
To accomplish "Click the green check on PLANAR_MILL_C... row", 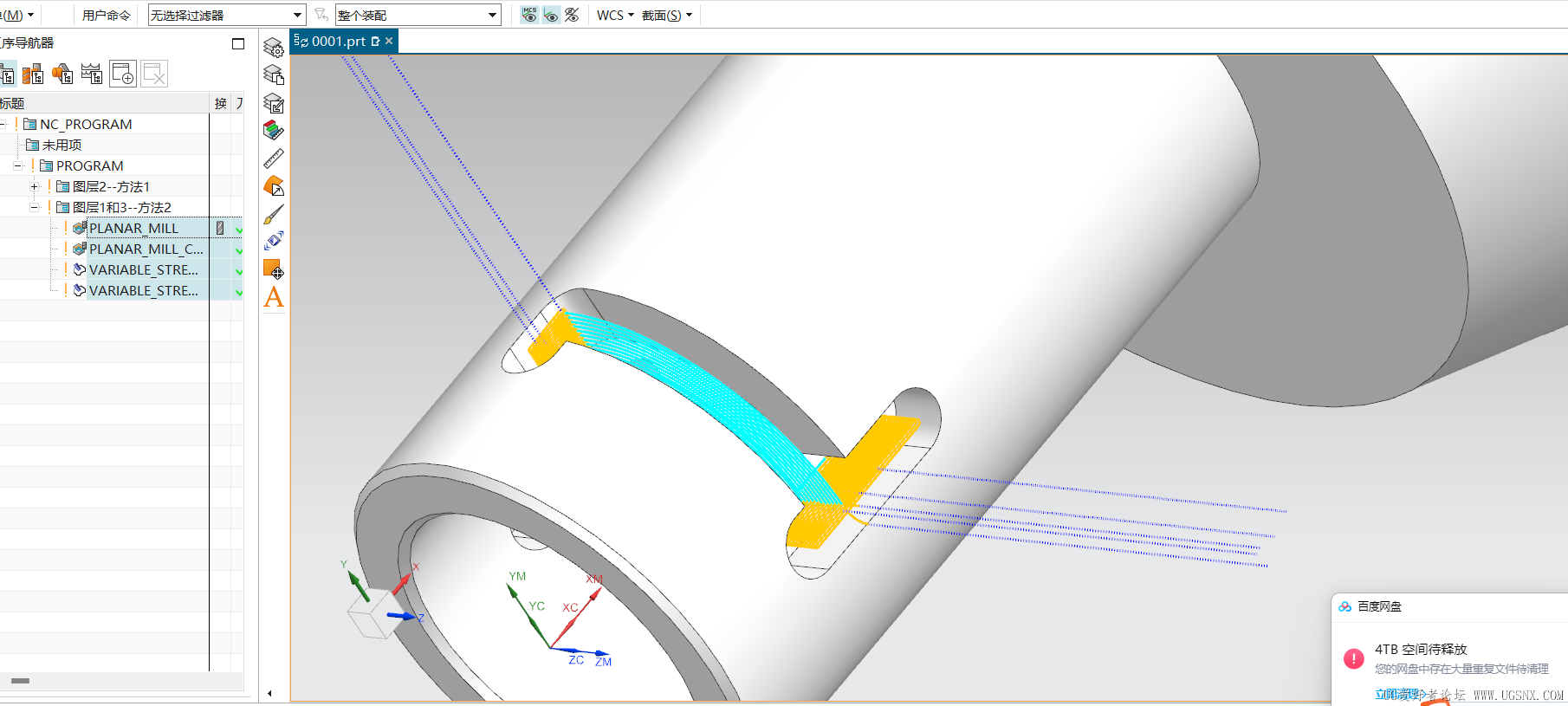I will click(238, 250).
